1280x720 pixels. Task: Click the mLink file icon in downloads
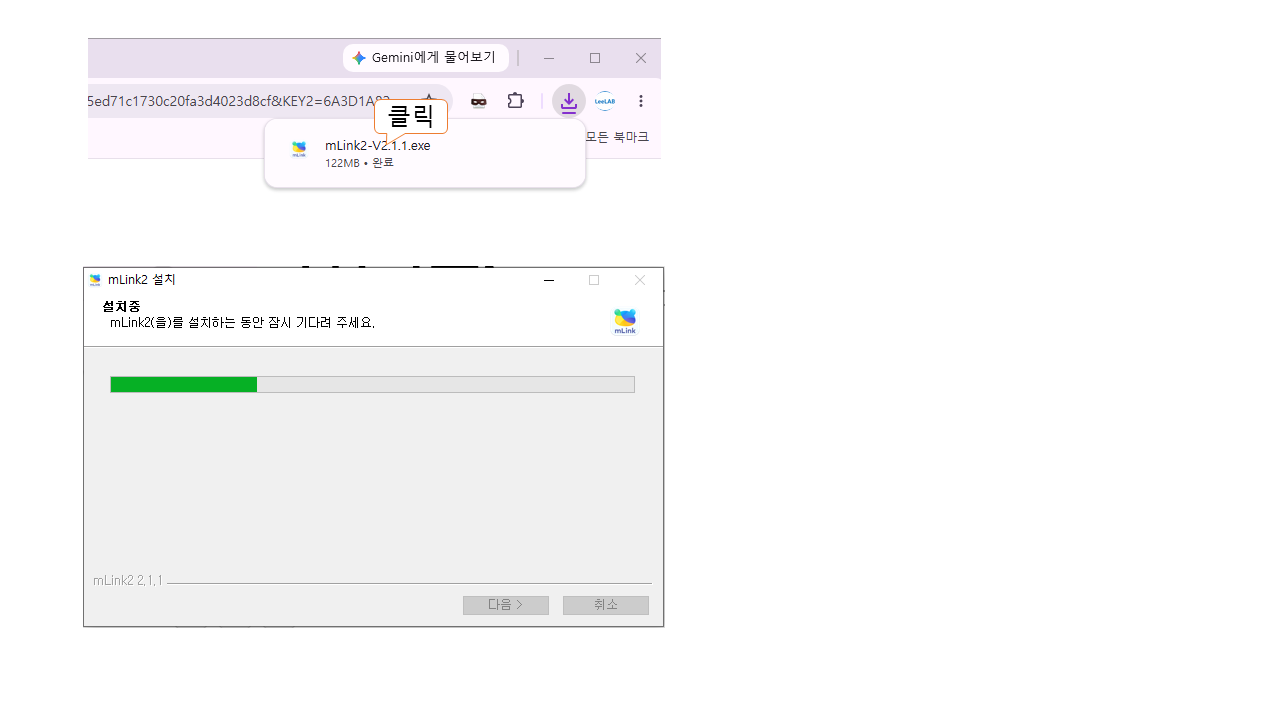(299, 150)
